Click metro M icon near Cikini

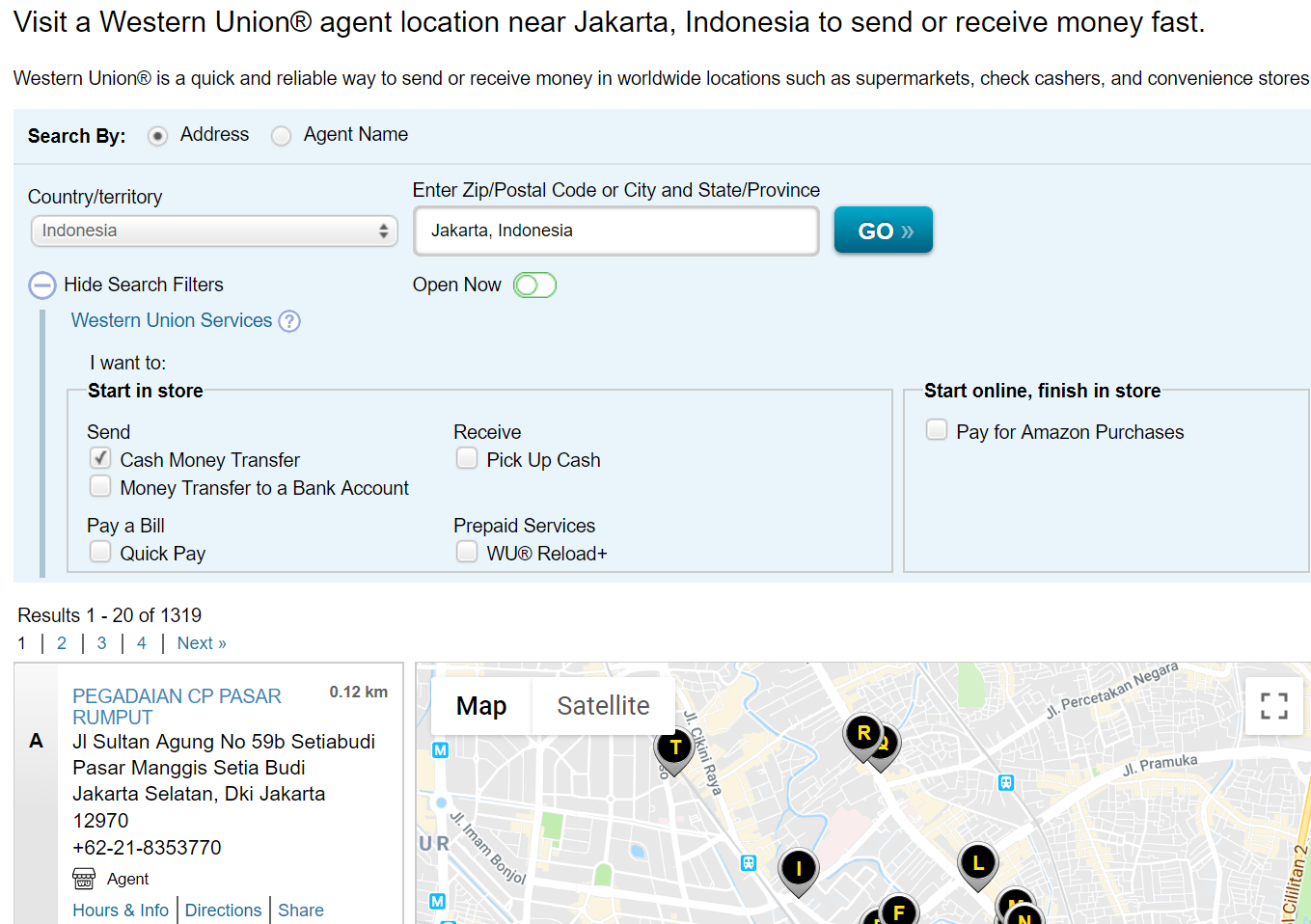coord(440,750)
